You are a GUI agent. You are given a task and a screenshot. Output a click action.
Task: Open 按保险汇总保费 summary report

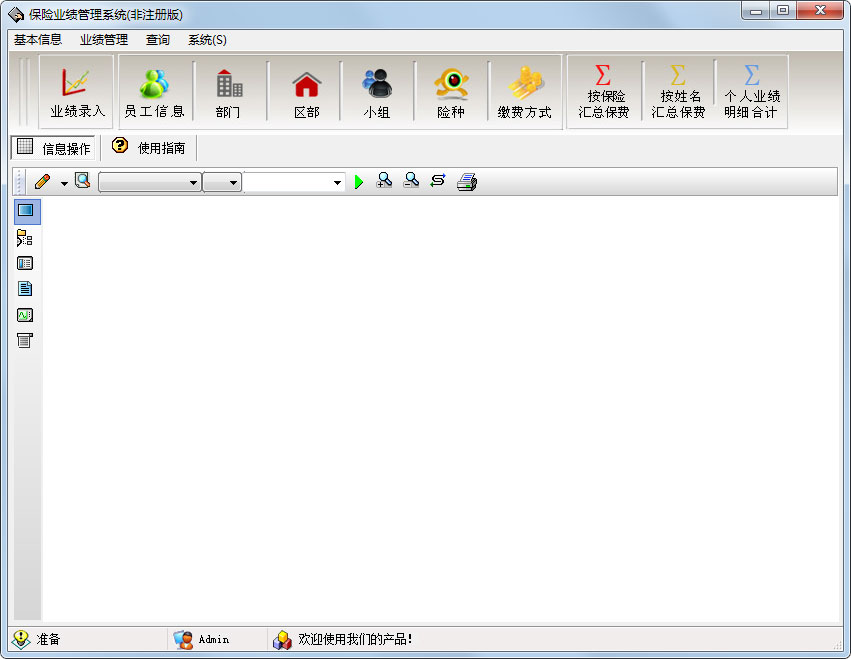[604, 92]
